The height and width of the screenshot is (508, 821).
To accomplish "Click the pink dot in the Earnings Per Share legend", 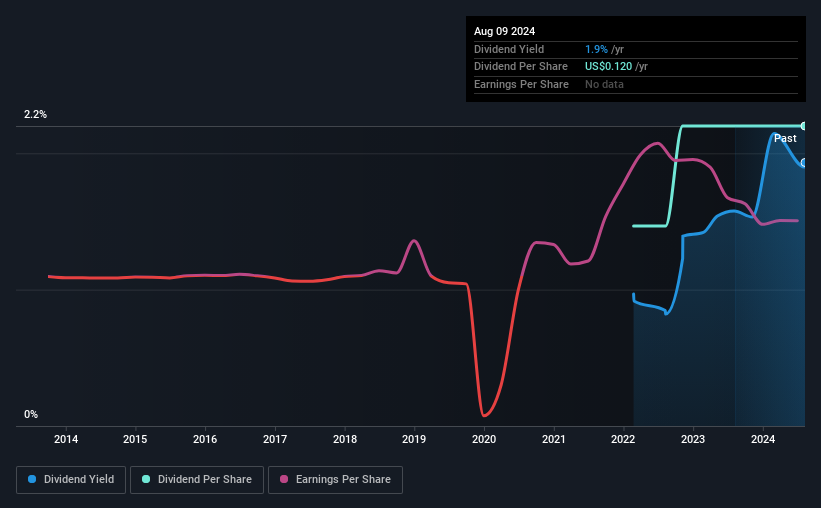I will tap(284, 480).
